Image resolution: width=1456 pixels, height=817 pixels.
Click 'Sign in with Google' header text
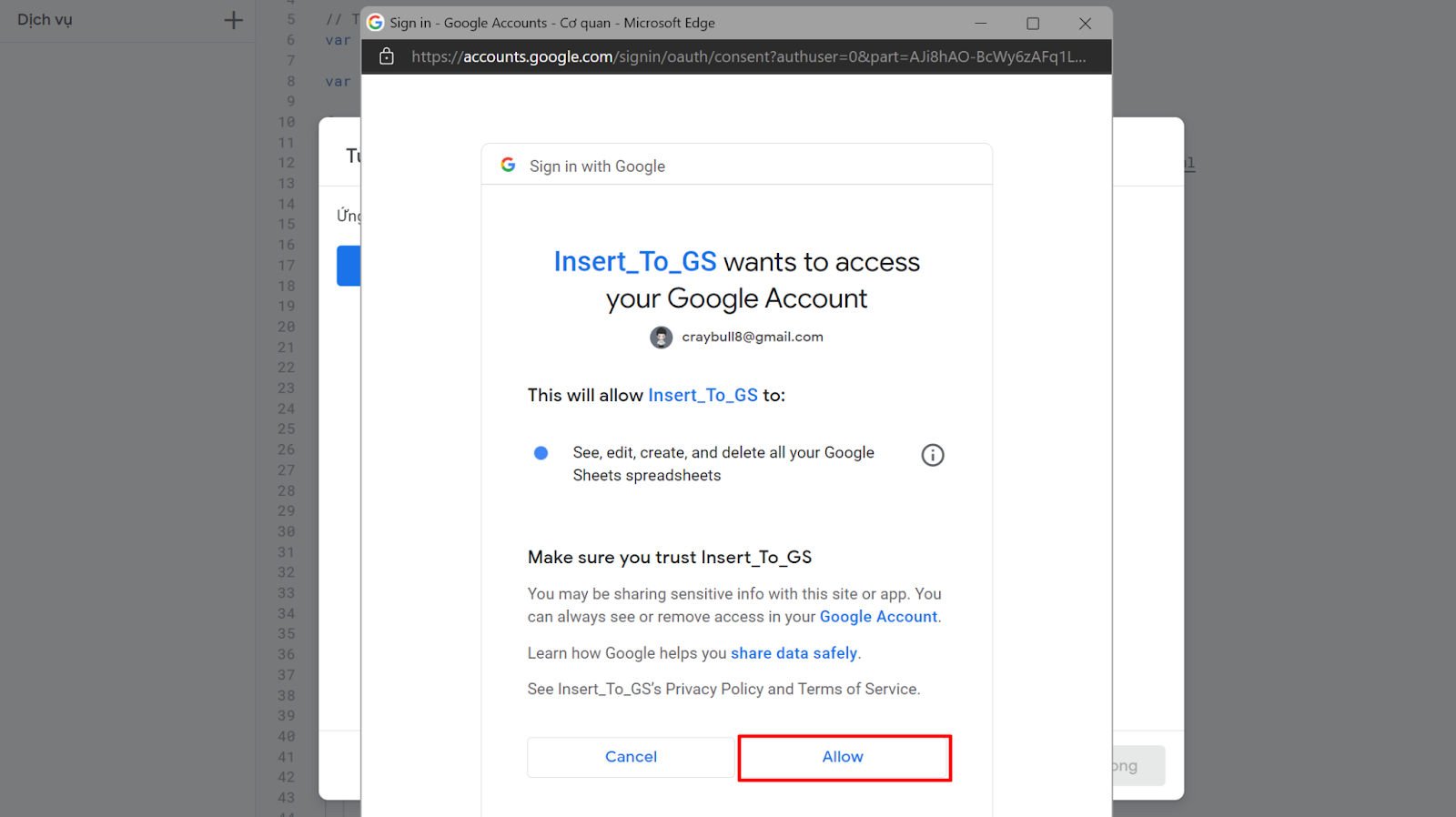[597, 166]
